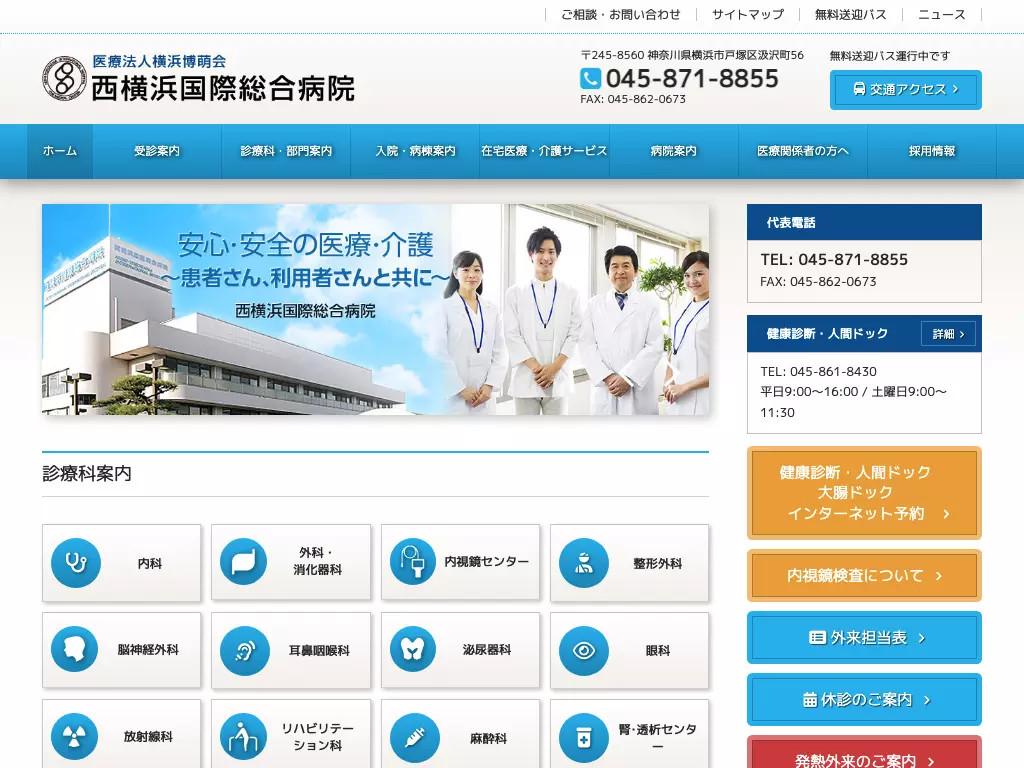Click the 内科 department label
Screen dimensions: 1024x768
pyautogui.click(x=150, y=564)
